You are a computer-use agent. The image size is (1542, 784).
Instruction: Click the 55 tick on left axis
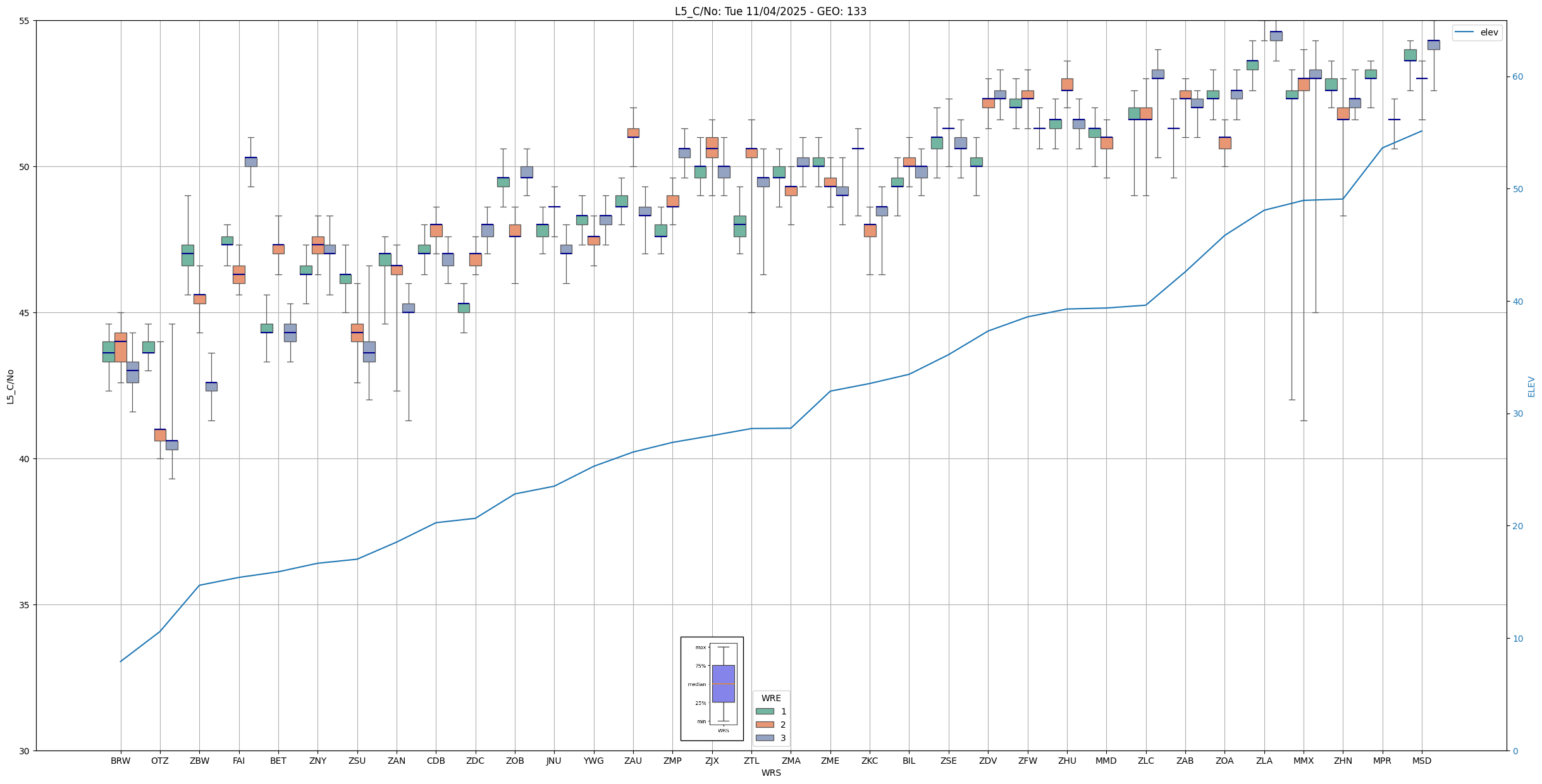click(x=25, y=21)
